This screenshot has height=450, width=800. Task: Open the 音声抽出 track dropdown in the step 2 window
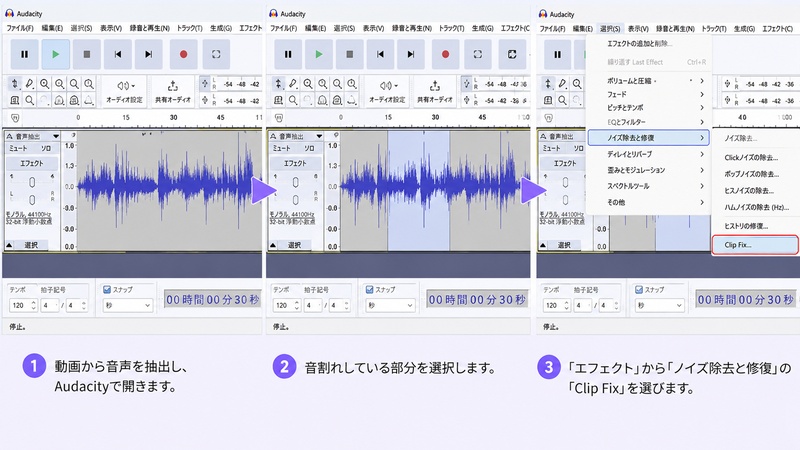(319, 136)
